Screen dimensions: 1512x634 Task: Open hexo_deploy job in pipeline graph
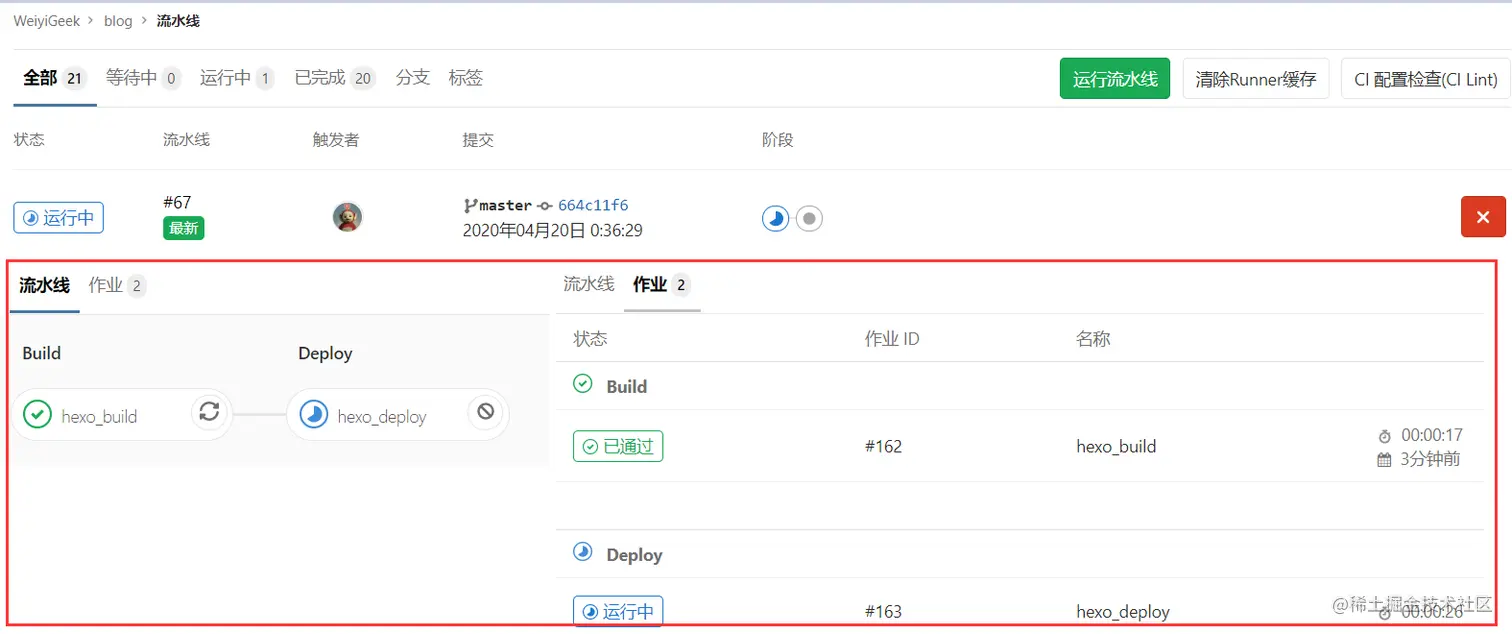[382, 416]
